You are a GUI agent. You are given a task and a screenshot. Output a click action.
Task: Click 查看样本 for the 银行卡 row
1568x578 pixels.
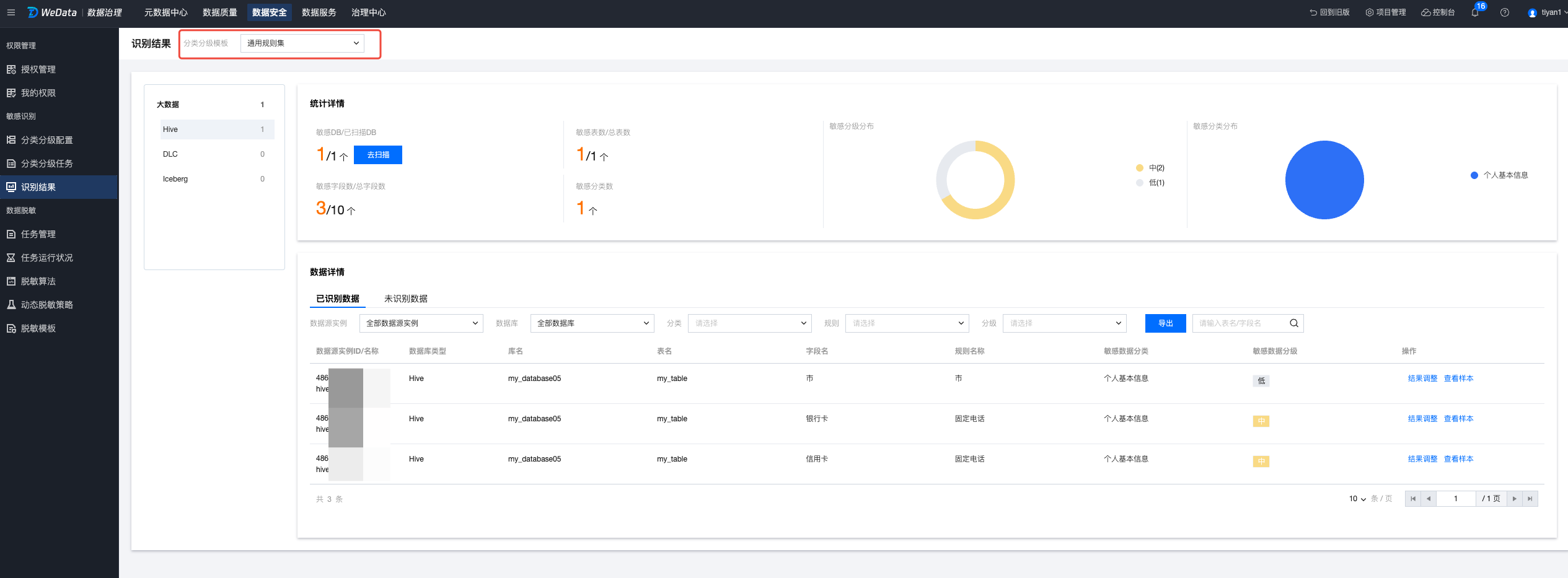click(x=1458, y=419)
